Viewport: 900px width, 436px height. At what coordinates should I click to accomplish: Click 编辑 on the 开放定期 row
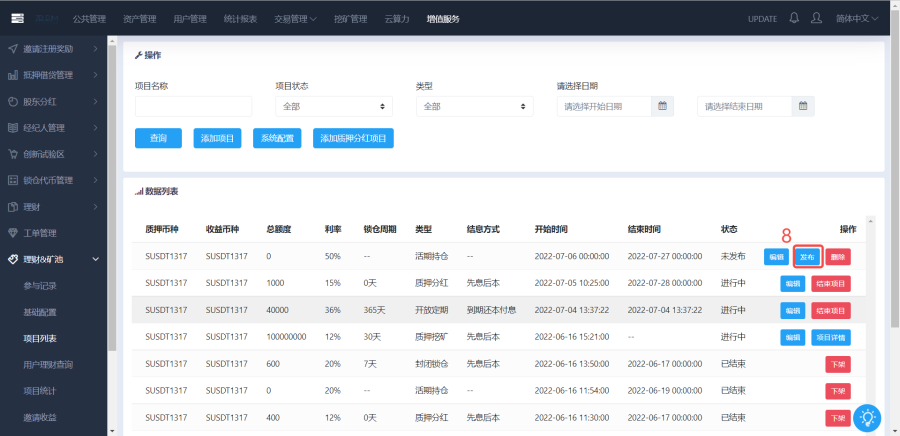tap(793, 310)
